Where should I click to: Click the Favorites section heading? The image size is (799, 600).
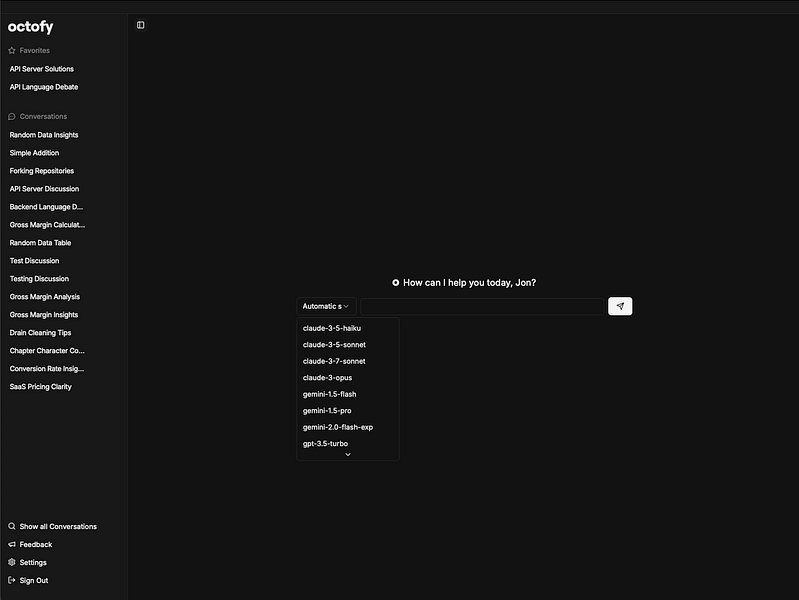click(x=35, y=50)
